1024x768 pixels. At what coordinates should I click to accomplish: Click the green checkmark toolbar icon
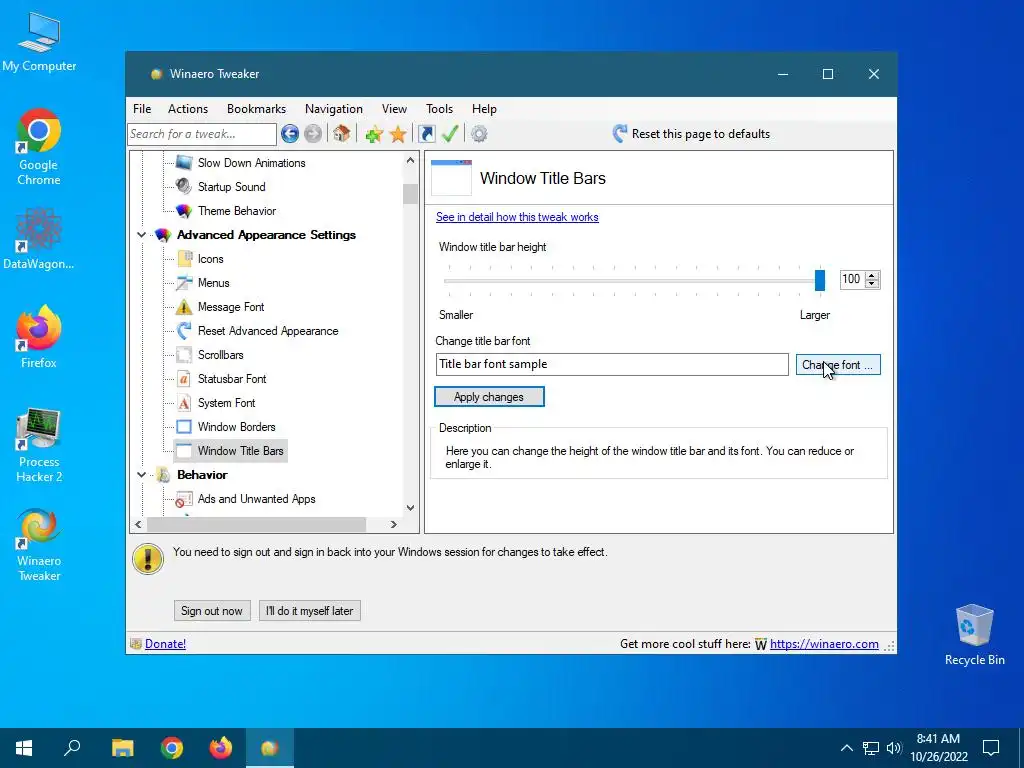450,133
